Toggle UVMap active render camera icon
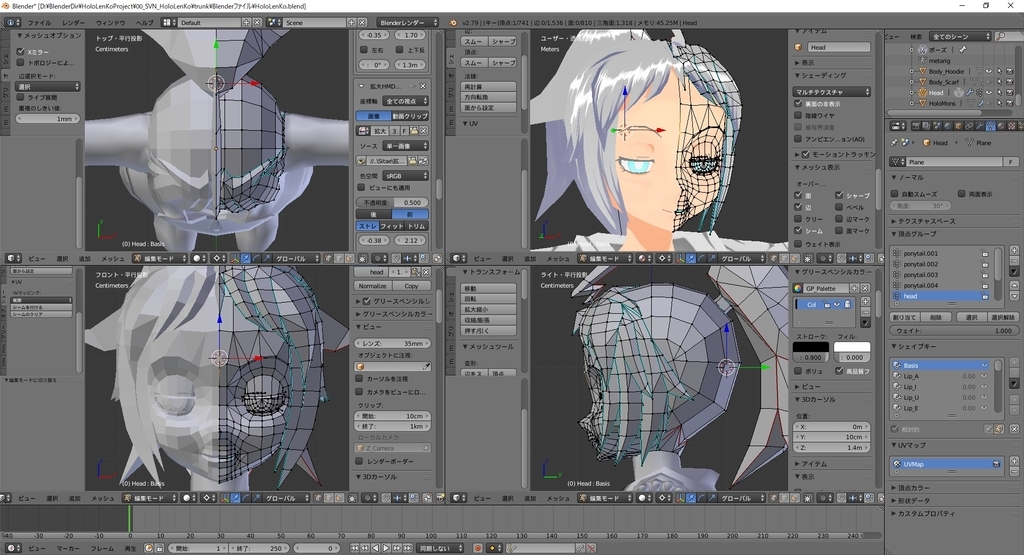This screenshot has height=555, width=1024. coord(996,464)
